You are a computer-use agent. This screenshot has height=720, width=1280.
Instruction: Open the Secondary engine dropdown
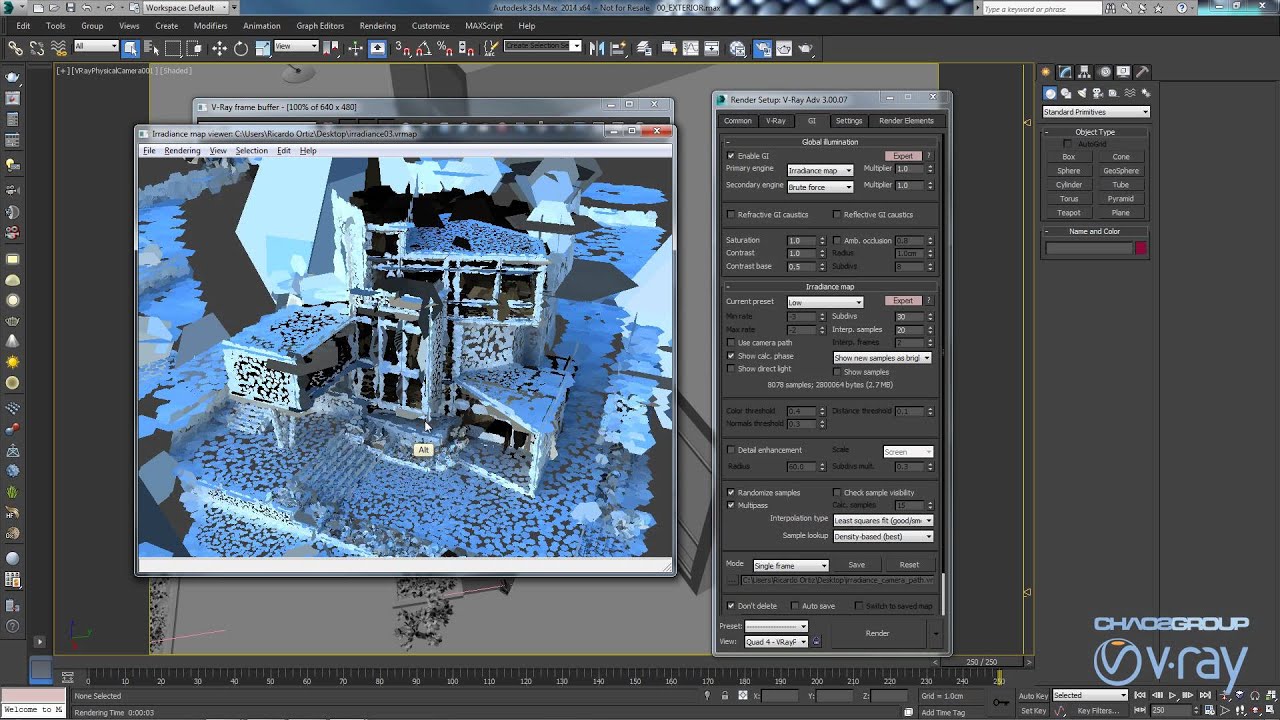[x=820, y=187]
